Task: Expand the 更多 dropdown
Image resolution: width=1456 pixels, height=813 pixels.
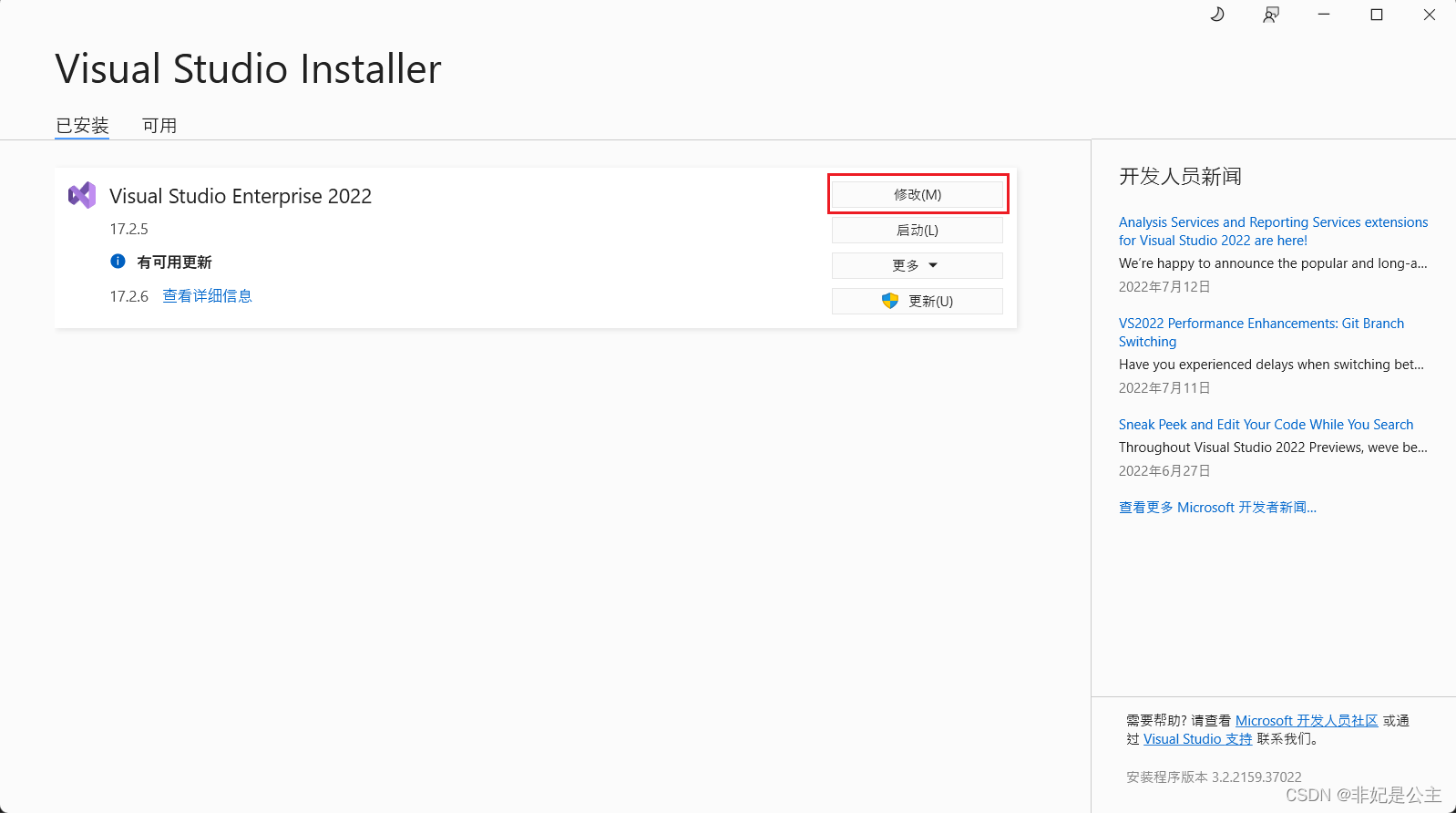Action: pyautogui.click(x=918, y=265)
